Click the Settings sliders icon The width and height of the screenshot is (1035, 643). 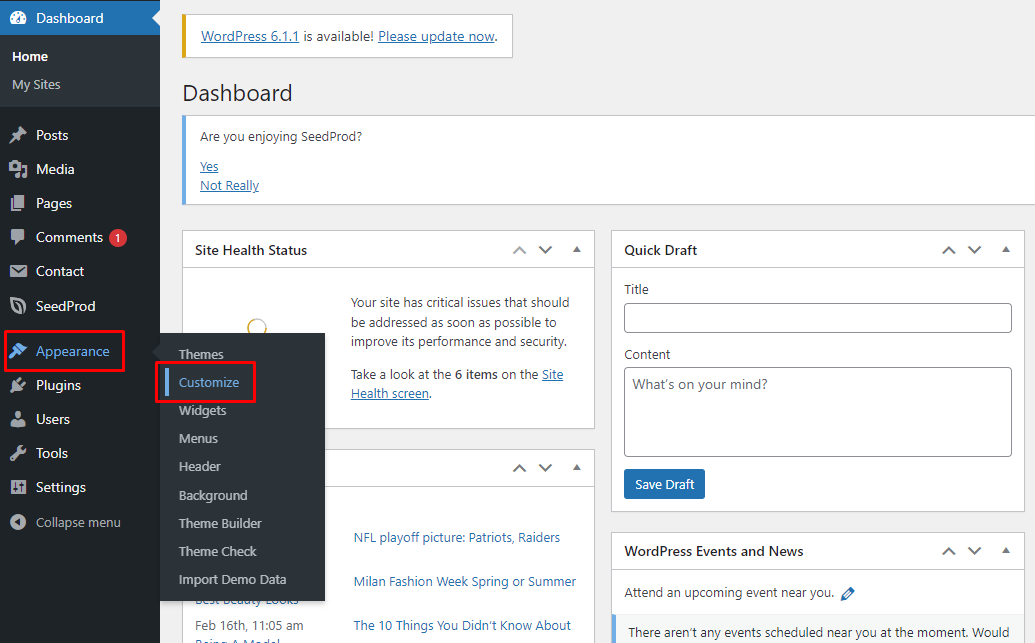pos(18,487)
